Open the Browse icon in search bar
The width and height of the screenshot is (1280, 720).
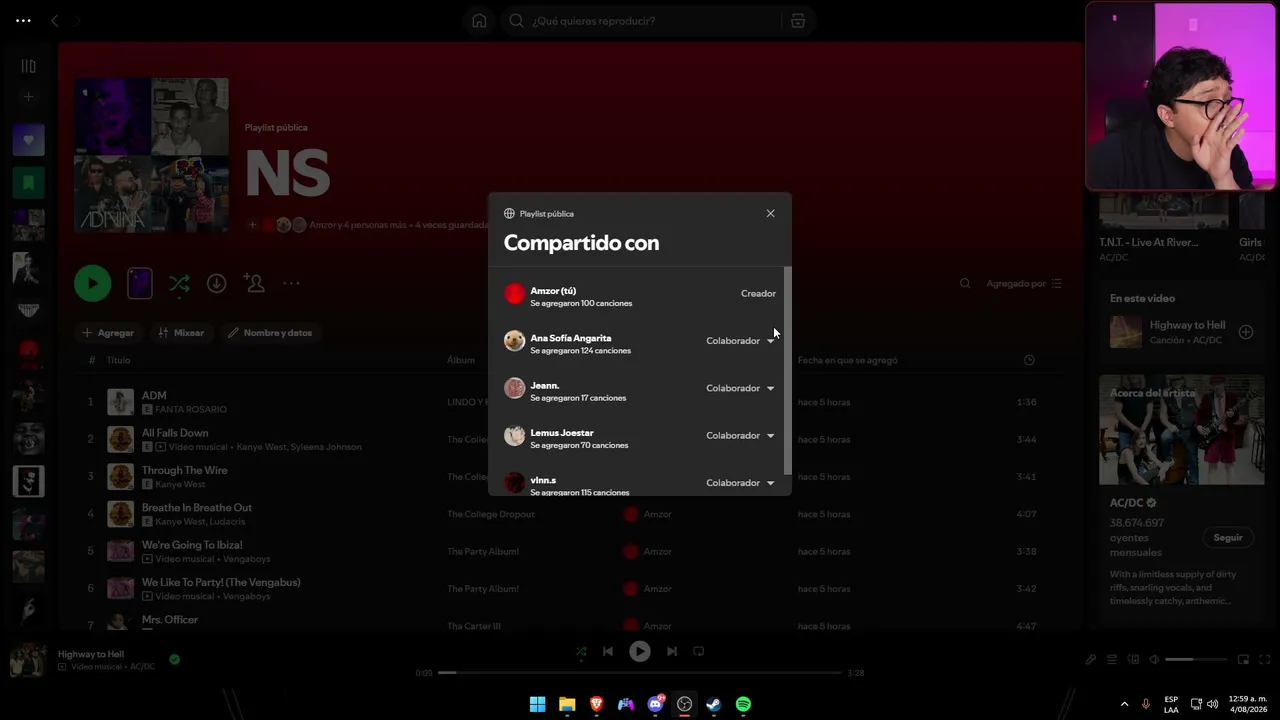pos(797,21)
